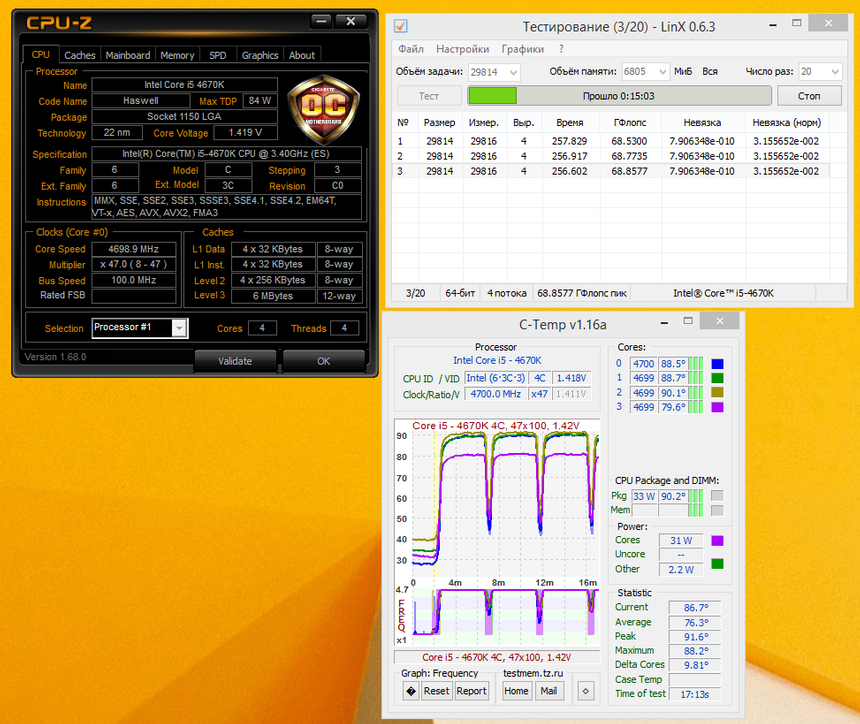Switch to the Memory tab in CPU-Z
The height and width of the screenshot is (724, 860).
tap(177, 55)
